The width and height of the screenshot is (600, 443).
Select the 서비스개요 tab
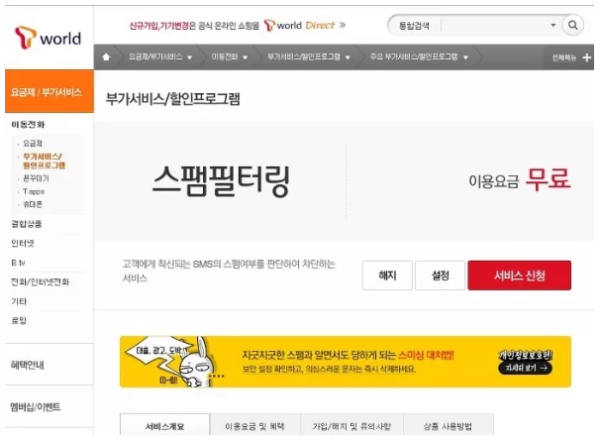[x=165, y=425]
